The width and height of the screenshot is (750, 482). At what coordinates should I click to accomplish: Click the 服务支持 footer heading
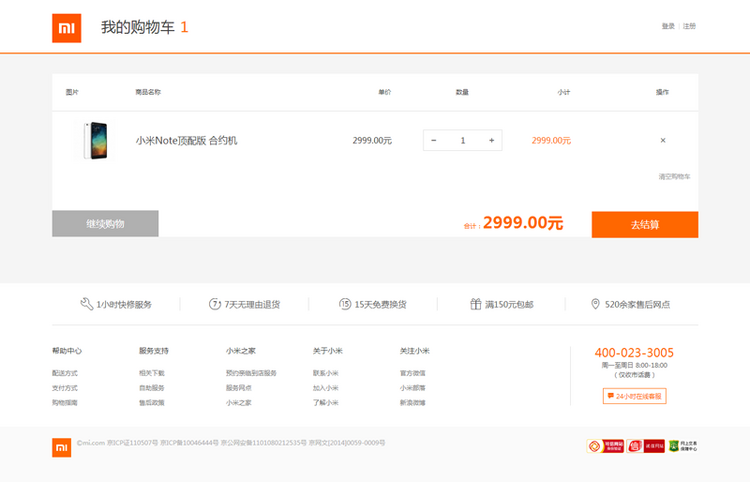[154, 351]
